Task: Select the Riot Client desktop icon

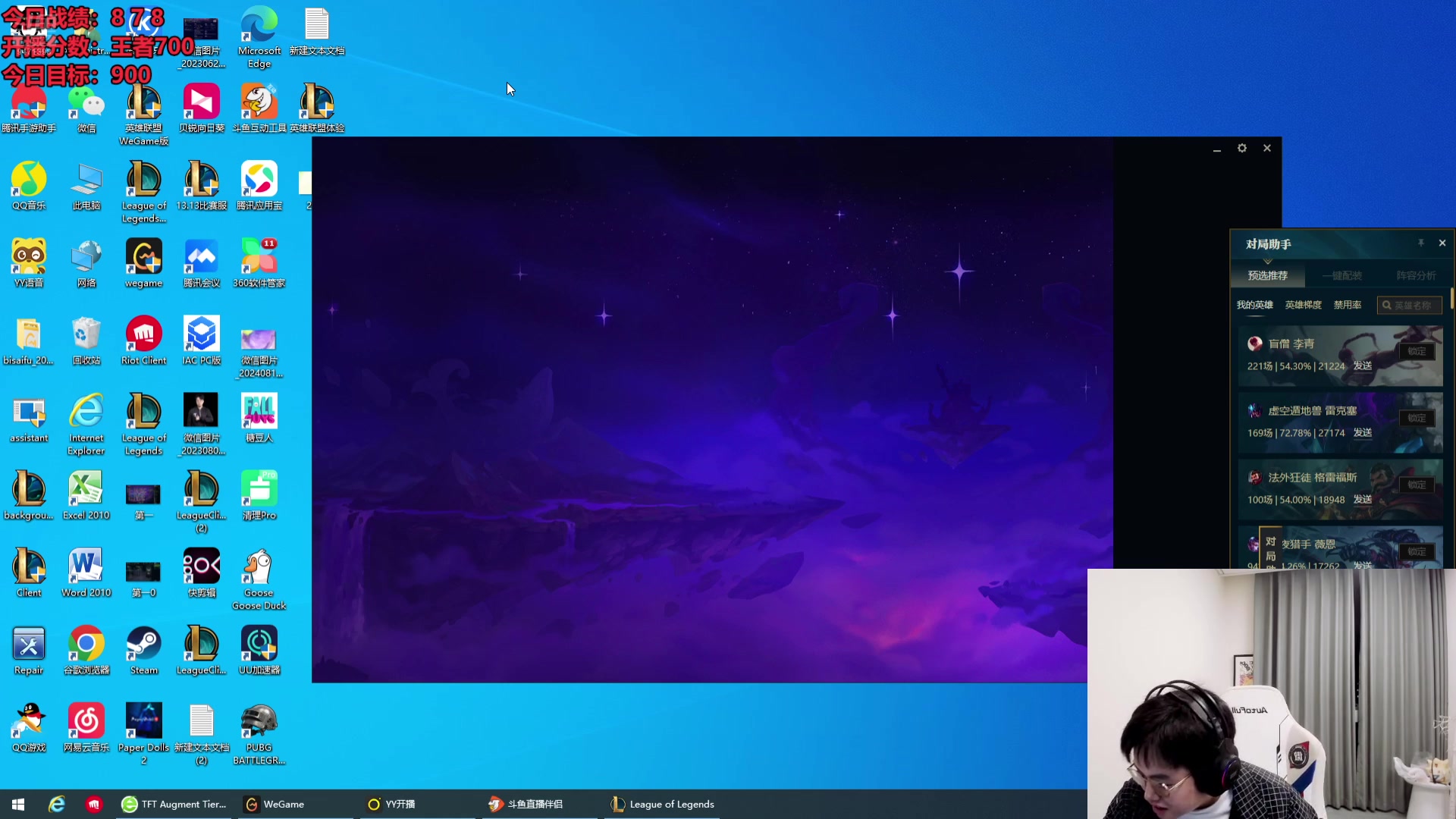Action: (143, 340)
